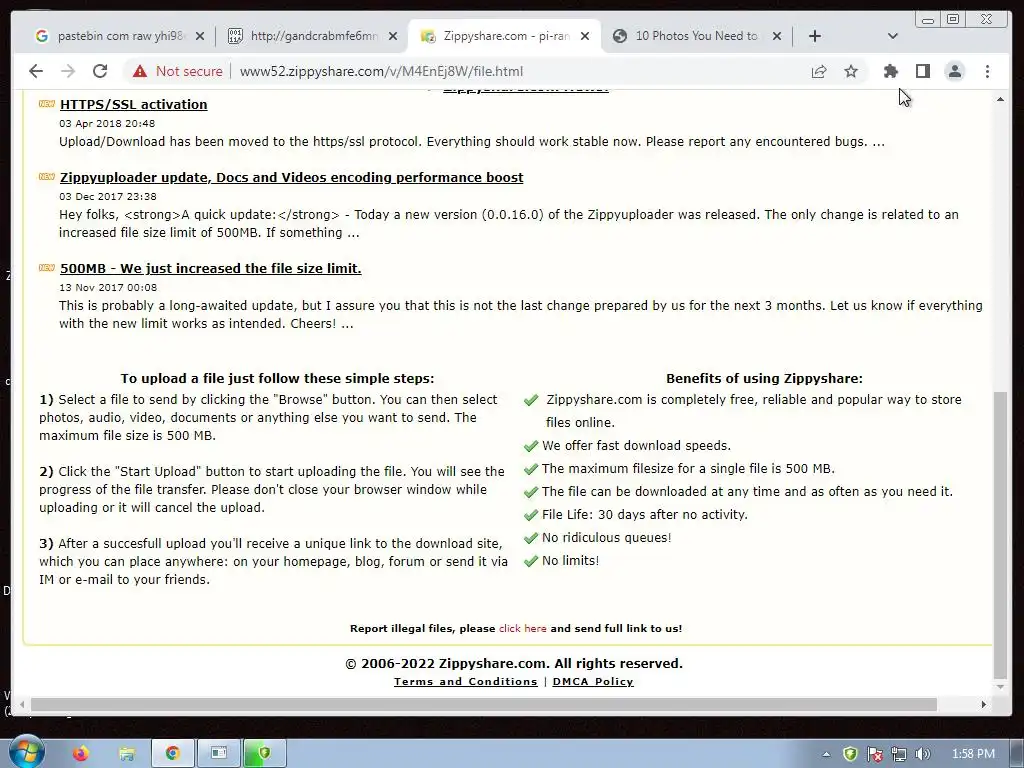
Task: Launch Firefox from the taskbar
Action: pos(80,754)
